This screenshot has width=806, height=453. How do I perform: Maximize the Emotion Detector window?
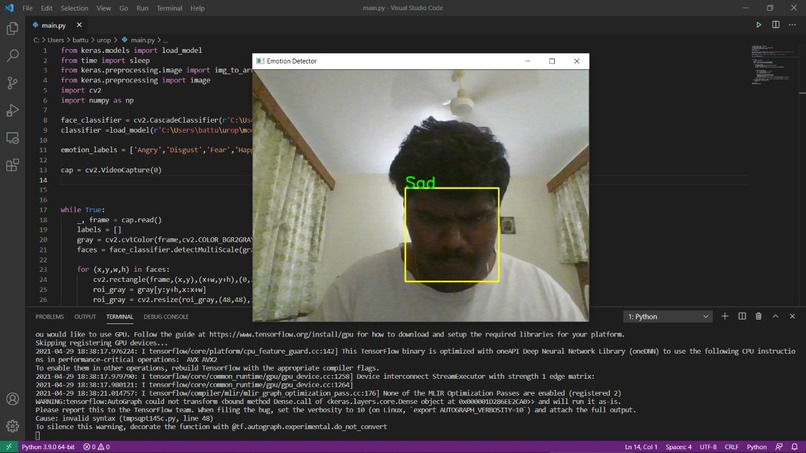point(552,61)
